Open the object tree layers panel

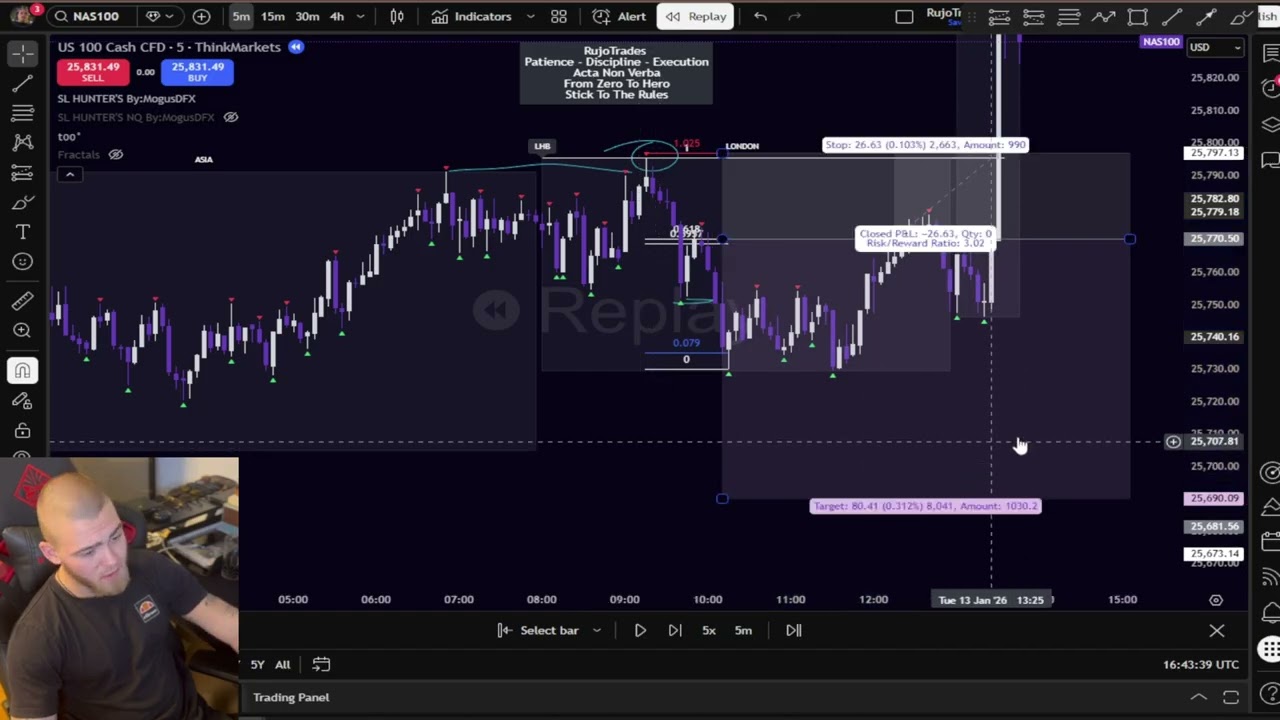tap(1270, 124)
